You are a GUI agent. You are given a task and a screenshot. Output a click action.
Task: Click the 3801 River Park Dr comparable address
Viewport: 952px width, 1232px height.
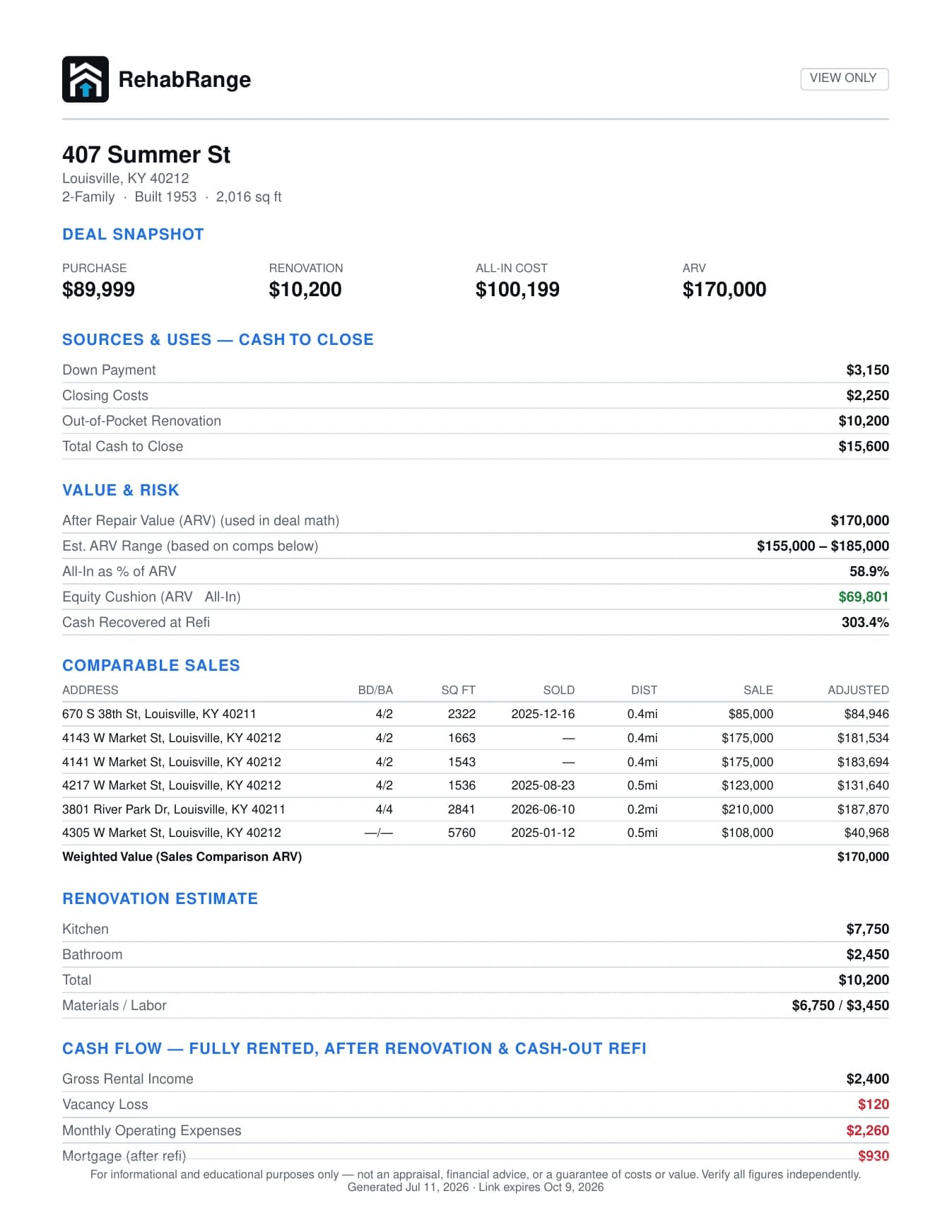(x=174, y=809)
